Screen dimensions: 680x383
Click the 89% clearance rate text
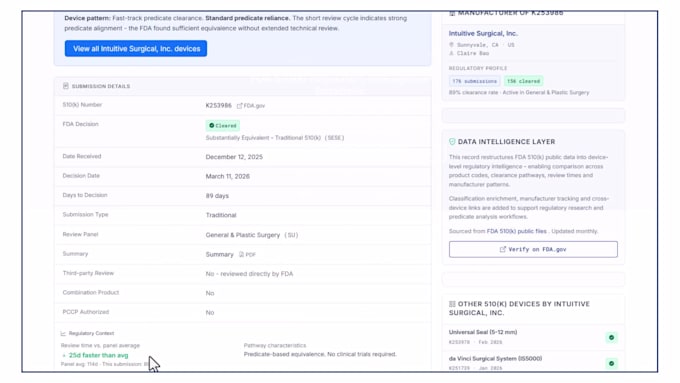[x=474, y=92]
